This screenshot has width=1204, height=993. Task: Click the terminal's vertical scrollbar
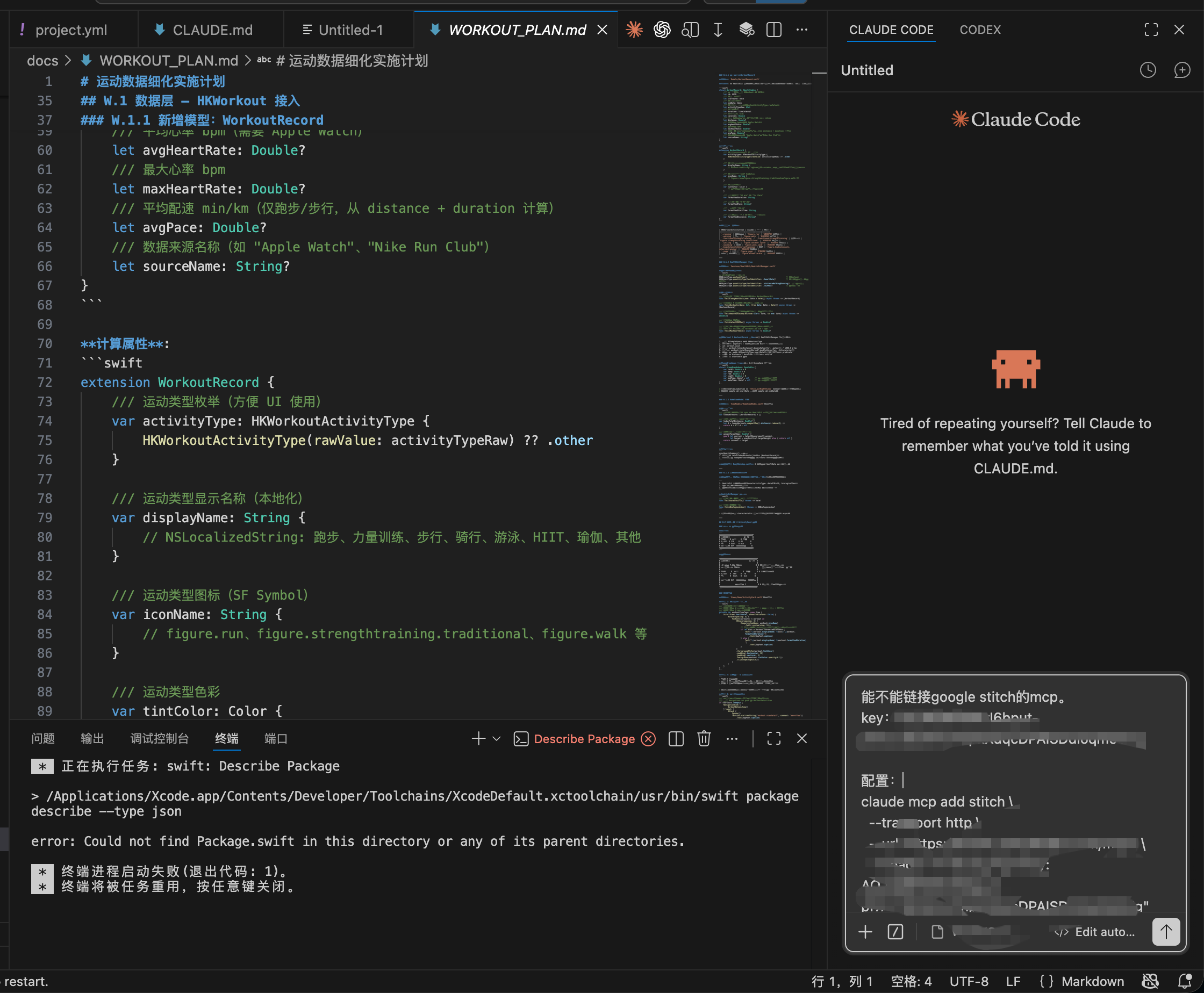[x=819, y=864]
